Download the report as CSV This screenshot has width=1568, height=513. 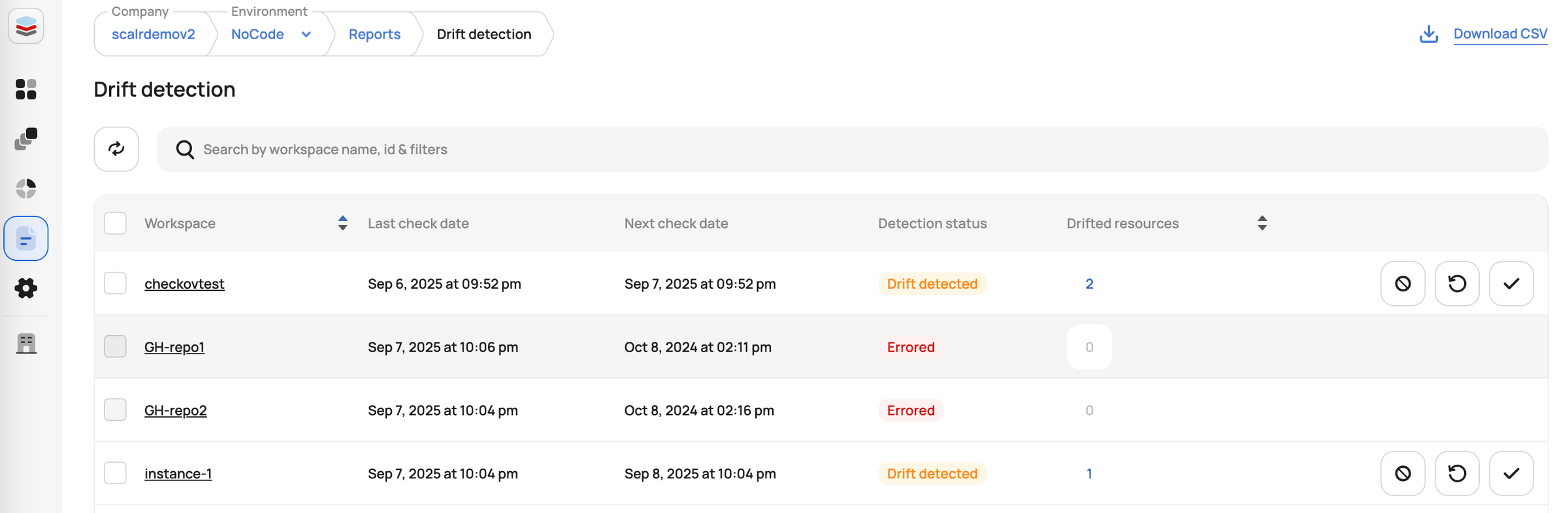click(1499, 33)
